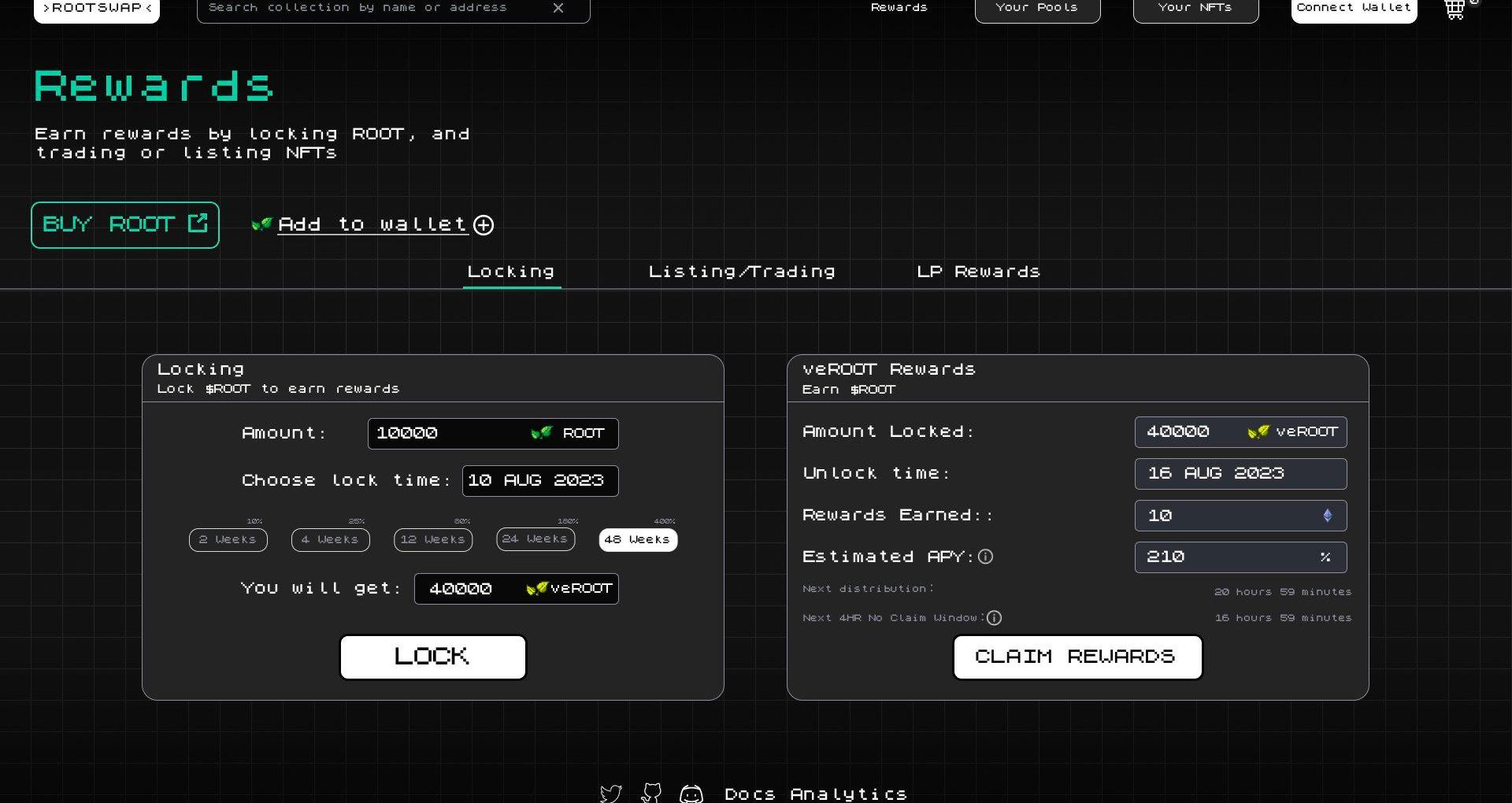Image resolution: width=1512 pixels, height=803 pixels.
Task: Show No Claim Window info icon
Action: click(x=994, y=618)
